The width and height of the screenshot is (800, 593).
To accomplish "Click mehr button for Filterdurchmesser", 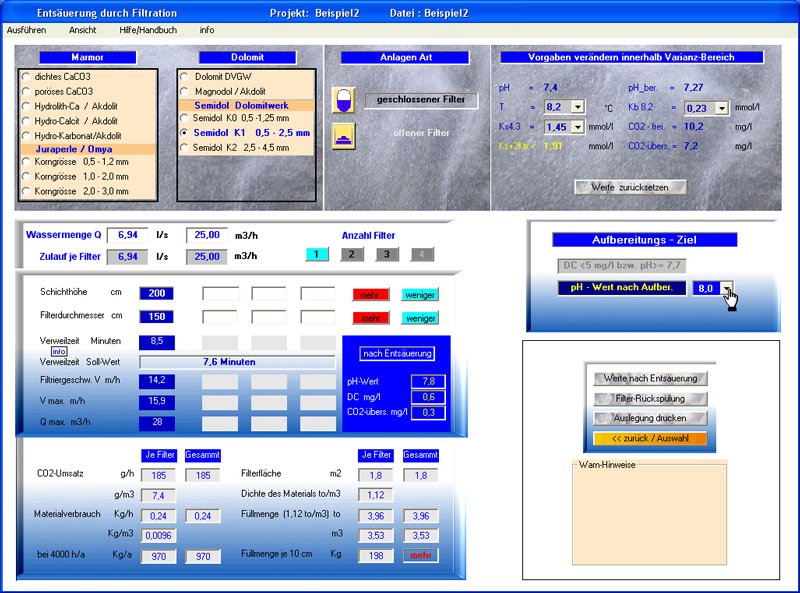I will click(370, 318).
